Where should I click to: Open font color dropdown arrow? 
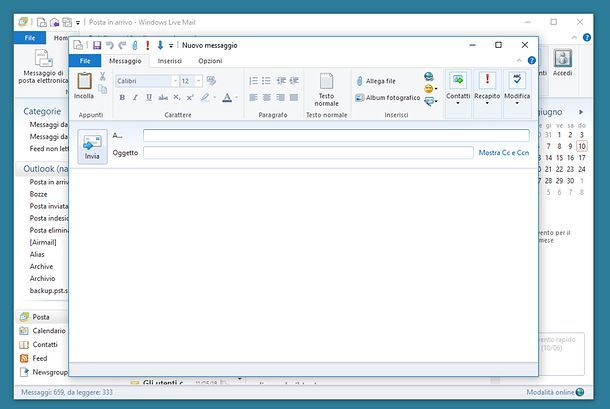tap(237, 97)
